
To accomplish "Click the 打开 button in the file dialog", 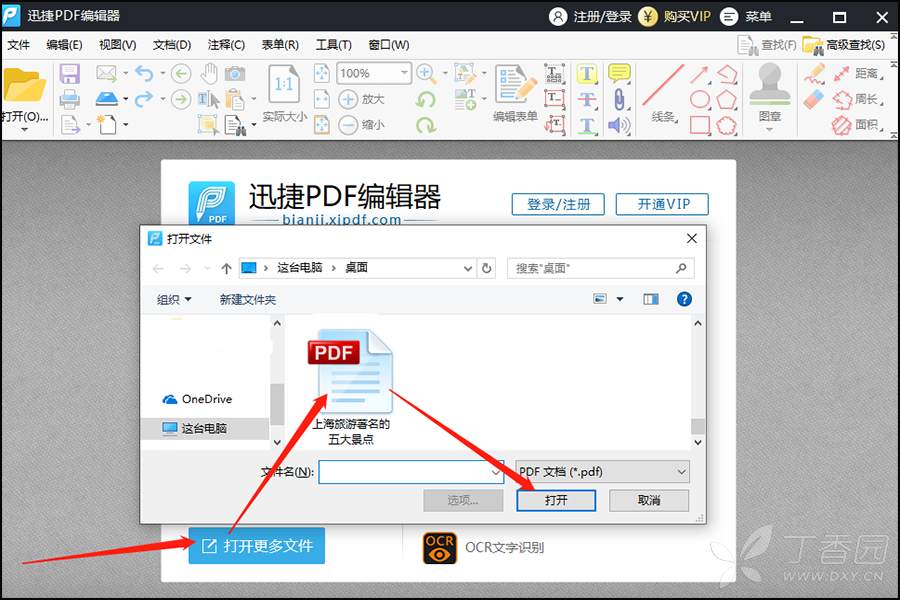I will point(556,500).
